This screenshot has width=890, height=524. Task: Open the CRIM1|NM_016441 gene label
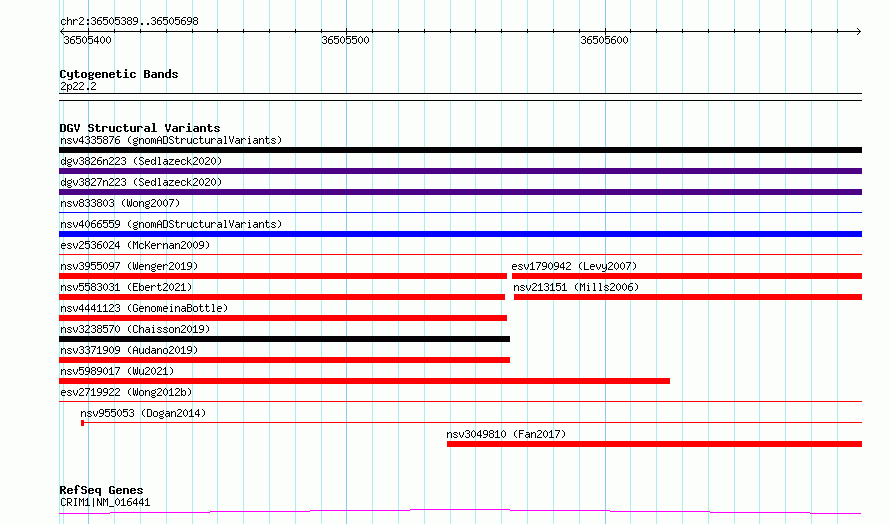click(x=105, y=502)
